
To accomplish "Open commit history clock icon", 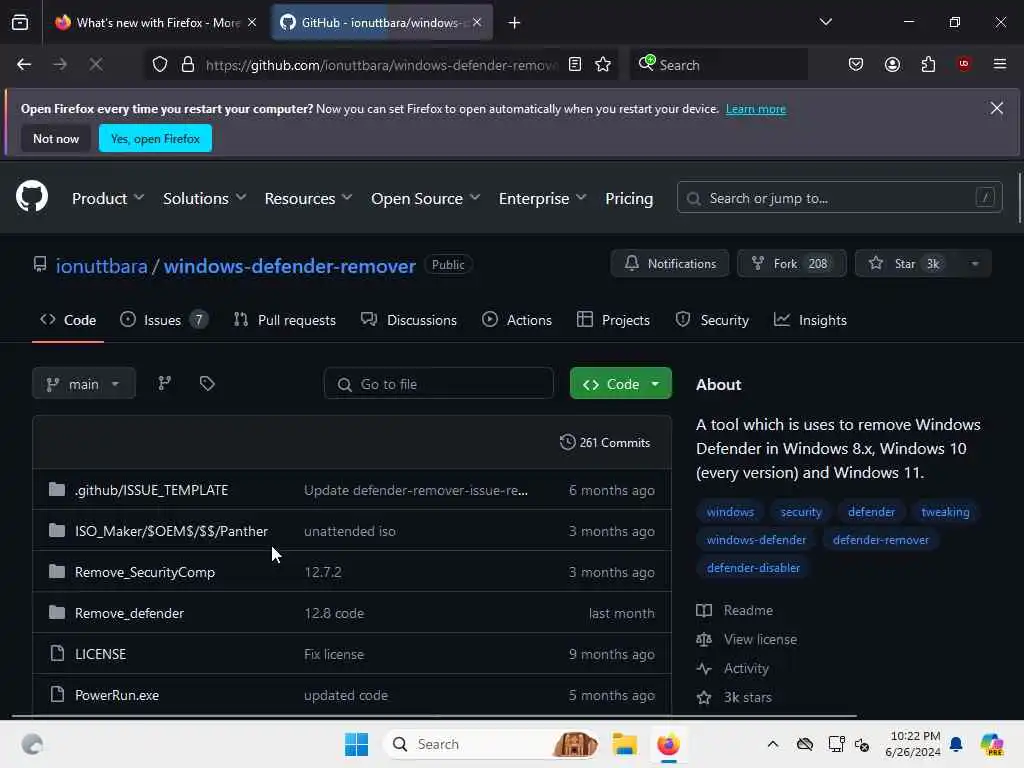I will (568, 442).
